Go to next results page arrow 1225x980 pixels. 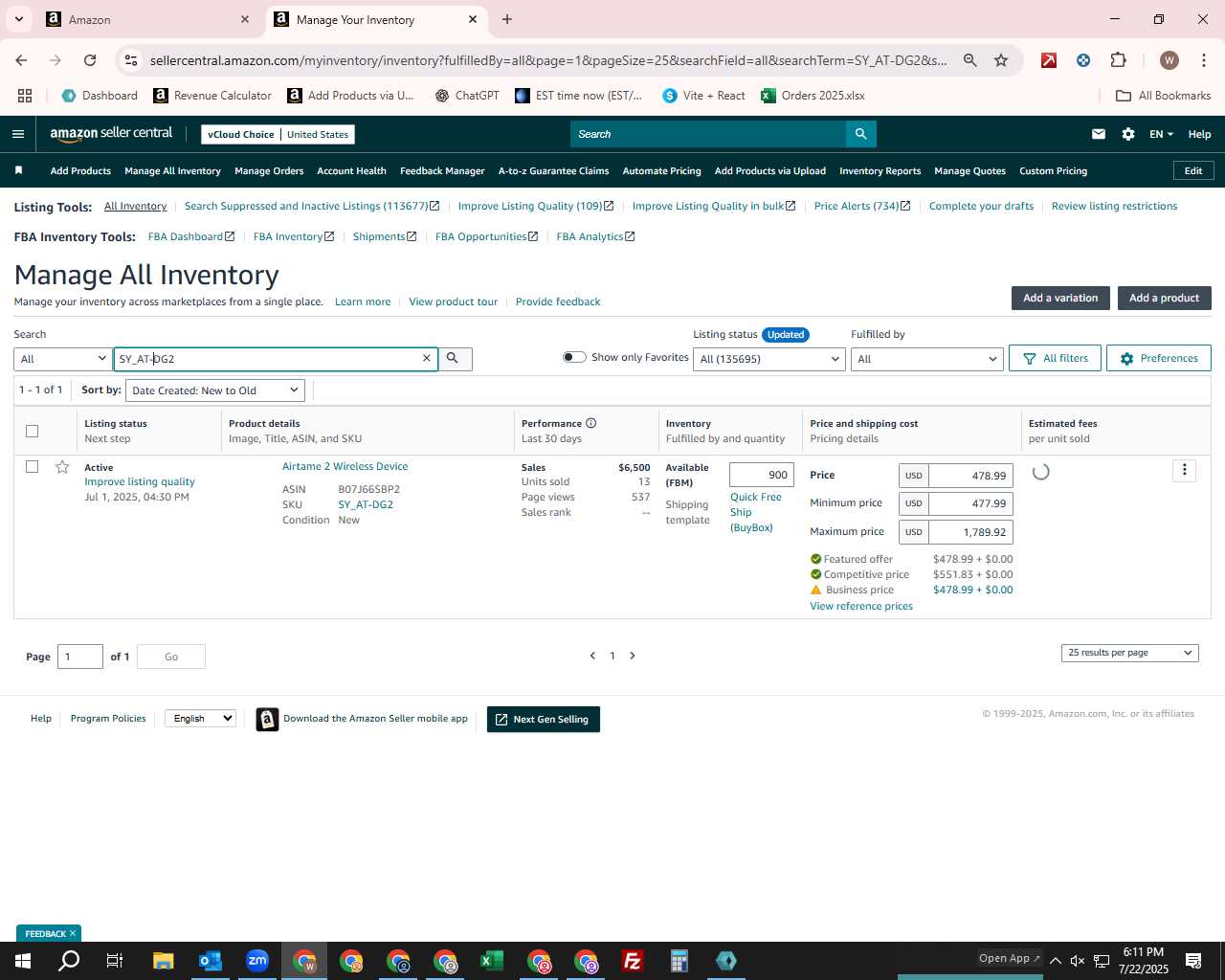(x=633, y=656)
